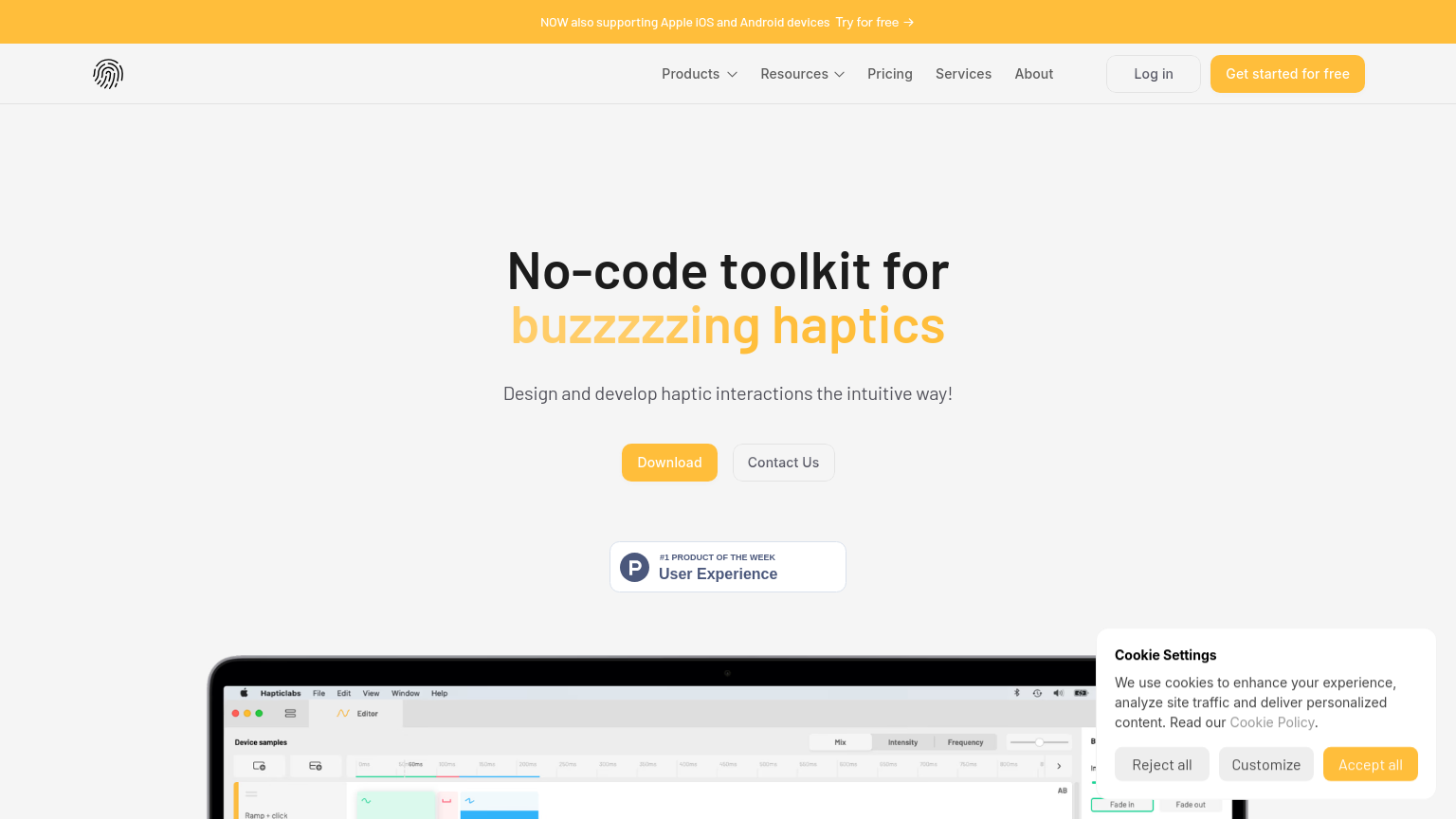Switch the view mode to Intensity
The image size is (1456, 819).
pyautogui.click(x=902, y=742)
